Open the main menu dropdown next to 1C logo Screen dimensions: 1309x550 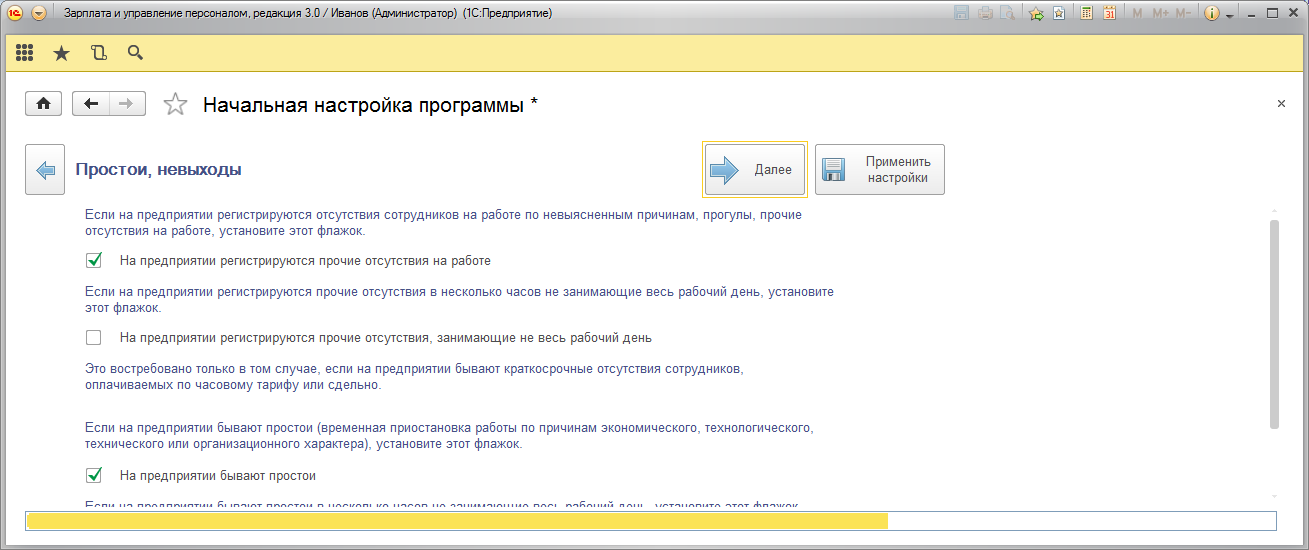click(39, 14)
